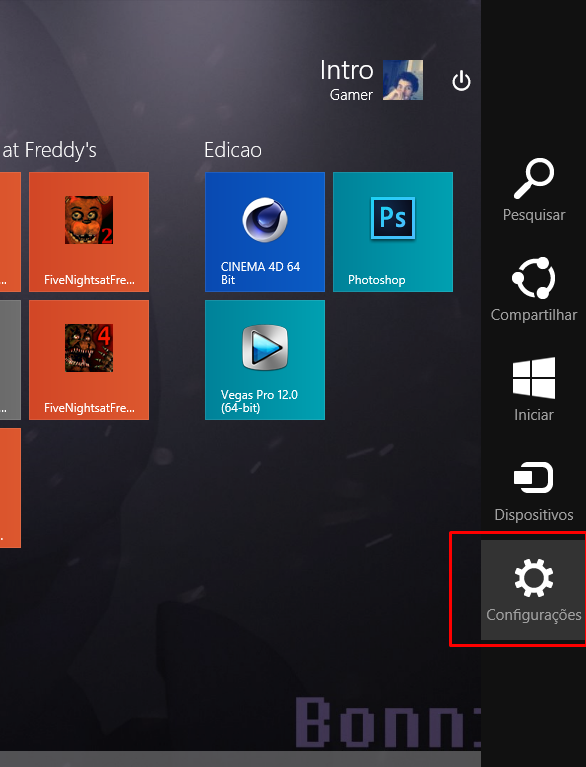586x767 pixels.
Task: Select the at Freddy's group header
Action: tap(49, 150)
